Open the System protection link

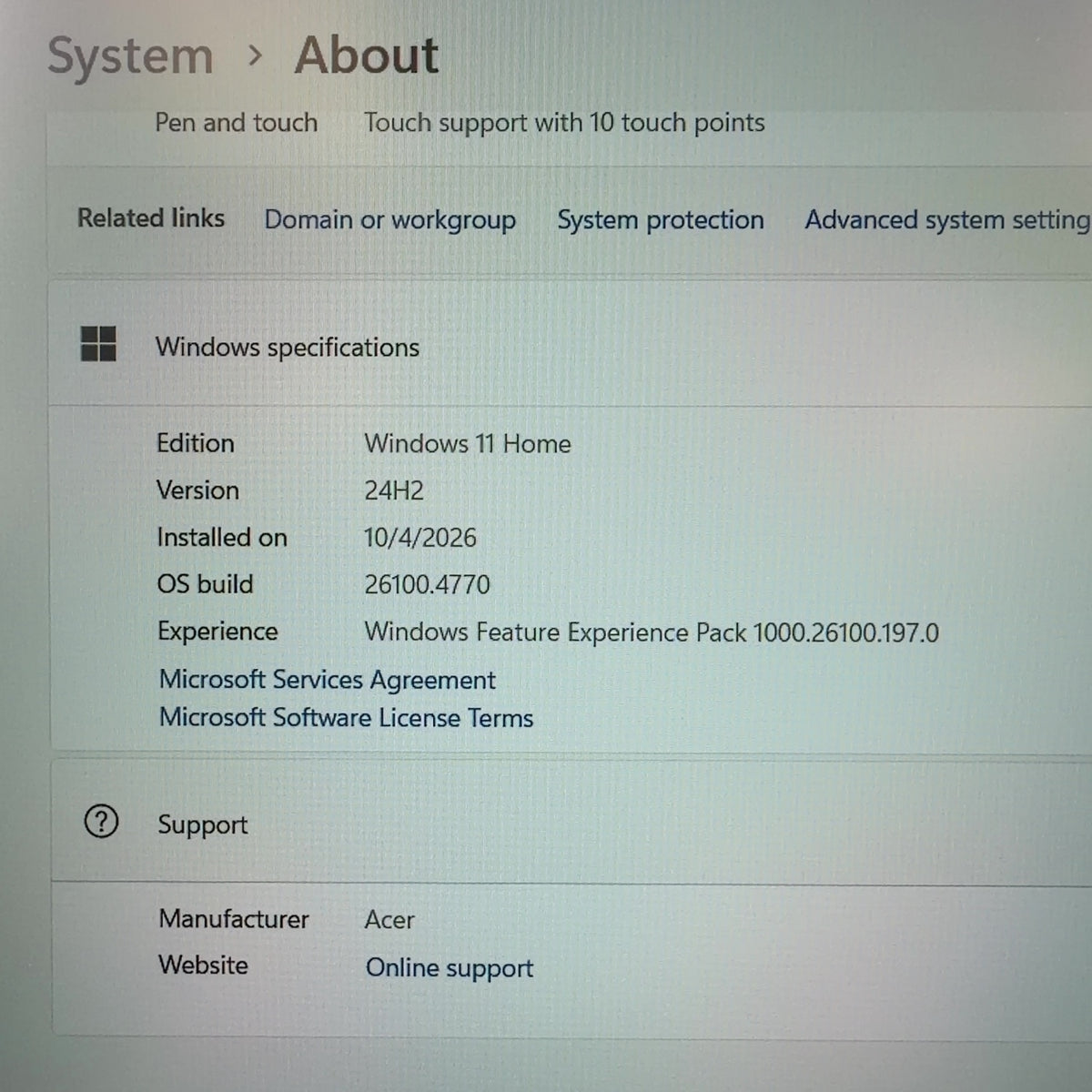point(661,220)
